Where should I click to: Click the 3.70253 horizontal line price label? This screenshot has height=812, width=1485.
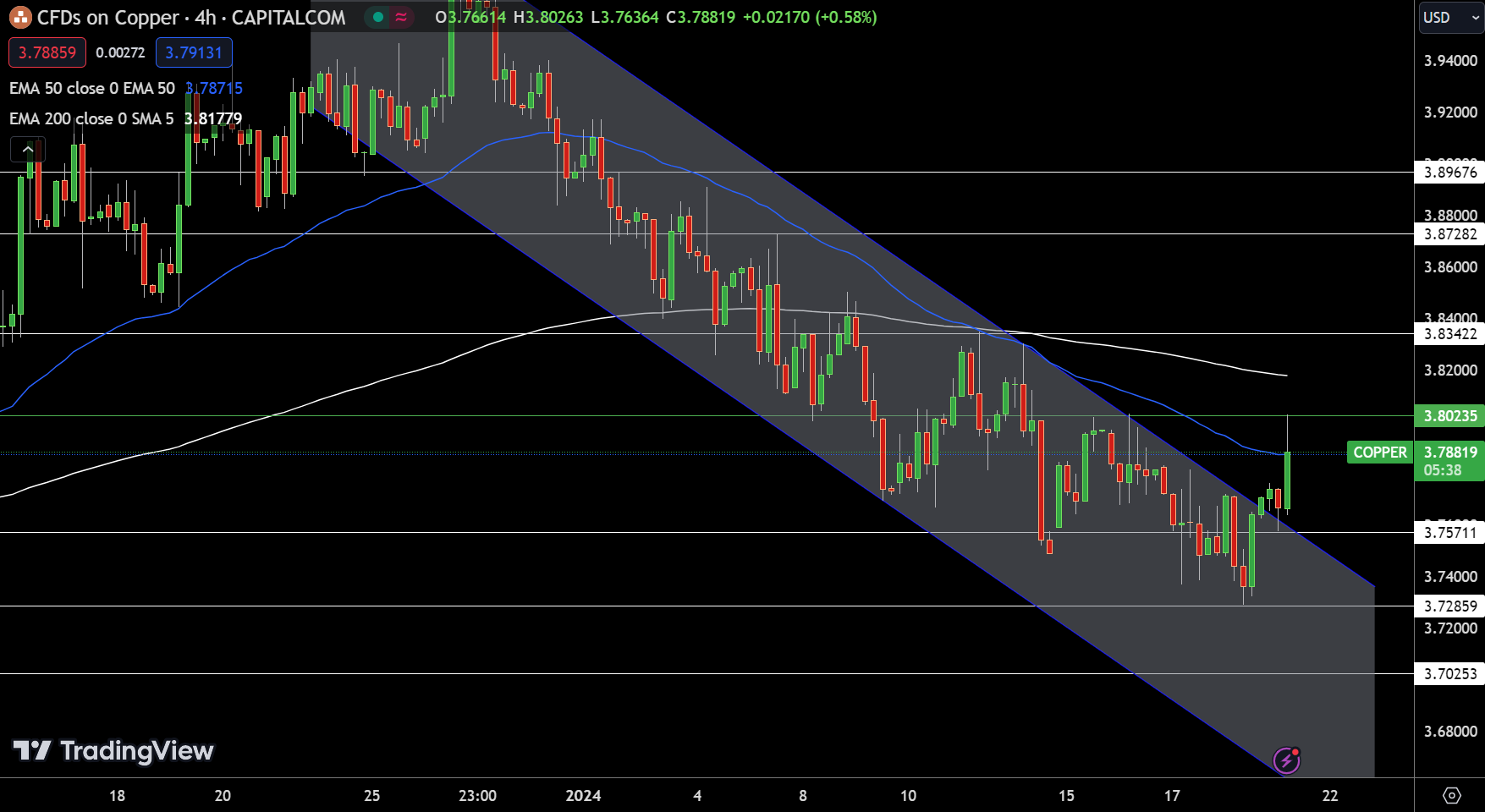[1449, 674]
